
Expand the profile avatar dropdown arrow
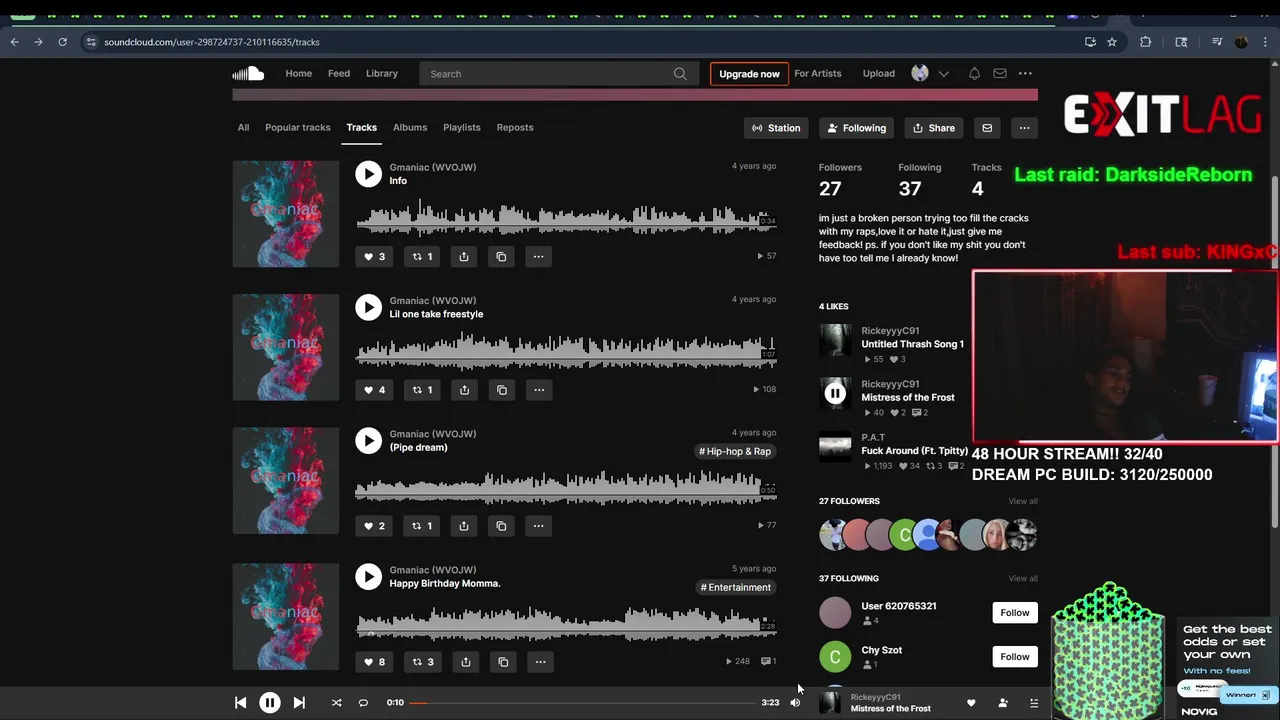(943, 74)
